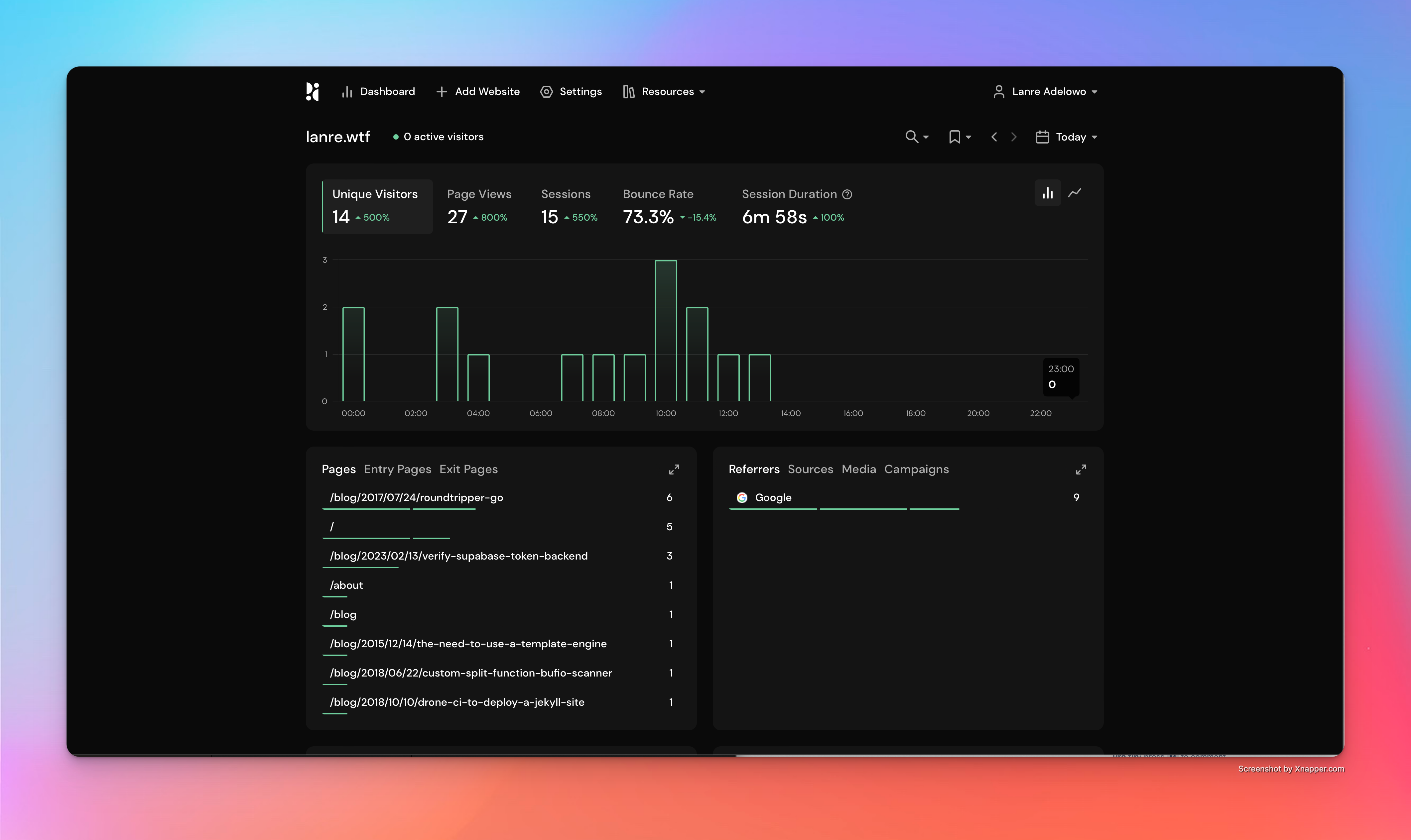1411x840 pixels.
Task: Switch to the Entry Pages tab
Action: pos(398,469)
